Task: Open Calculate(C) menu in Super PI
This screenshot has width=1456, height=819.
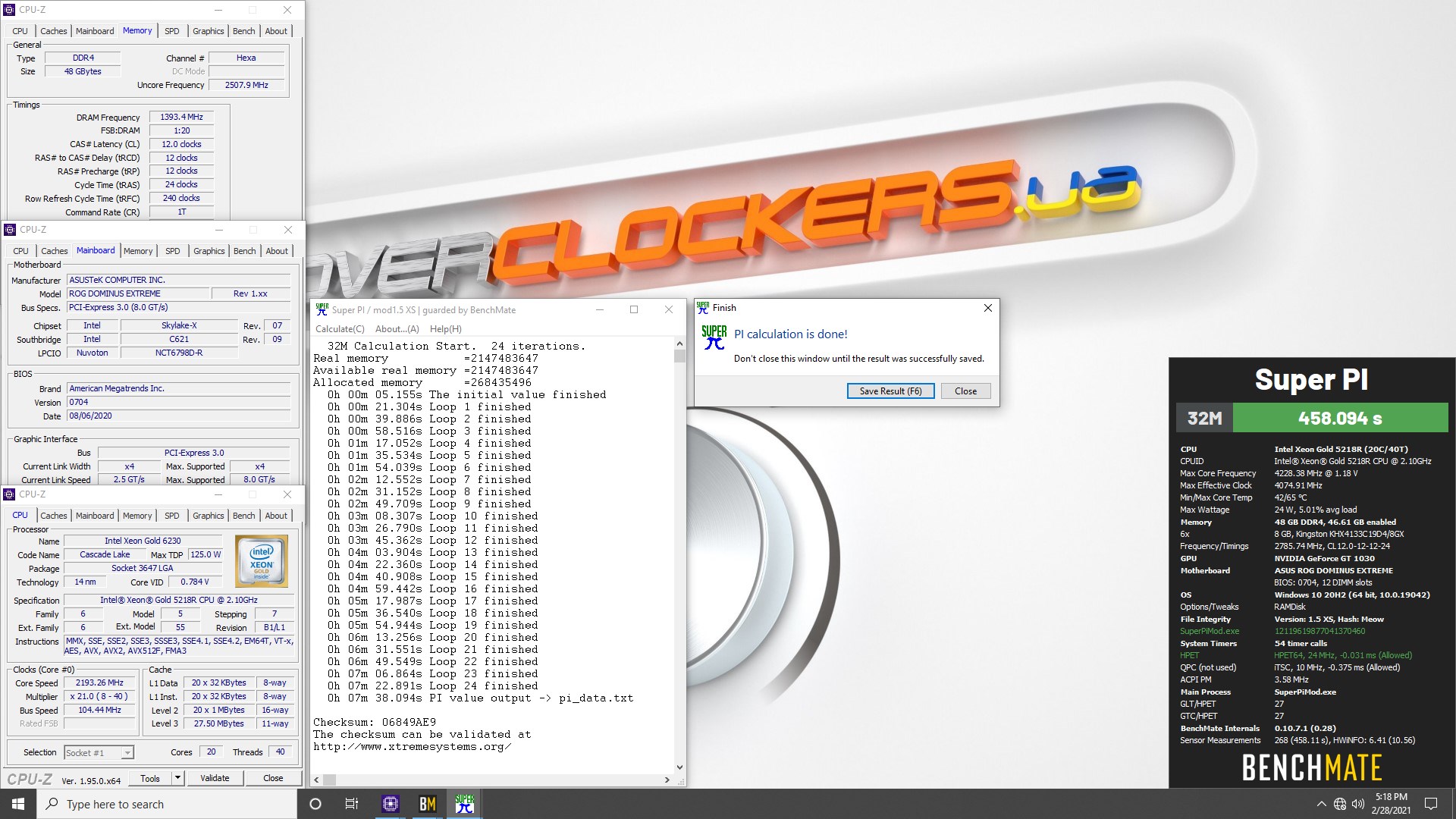Action: click(340, 329)
